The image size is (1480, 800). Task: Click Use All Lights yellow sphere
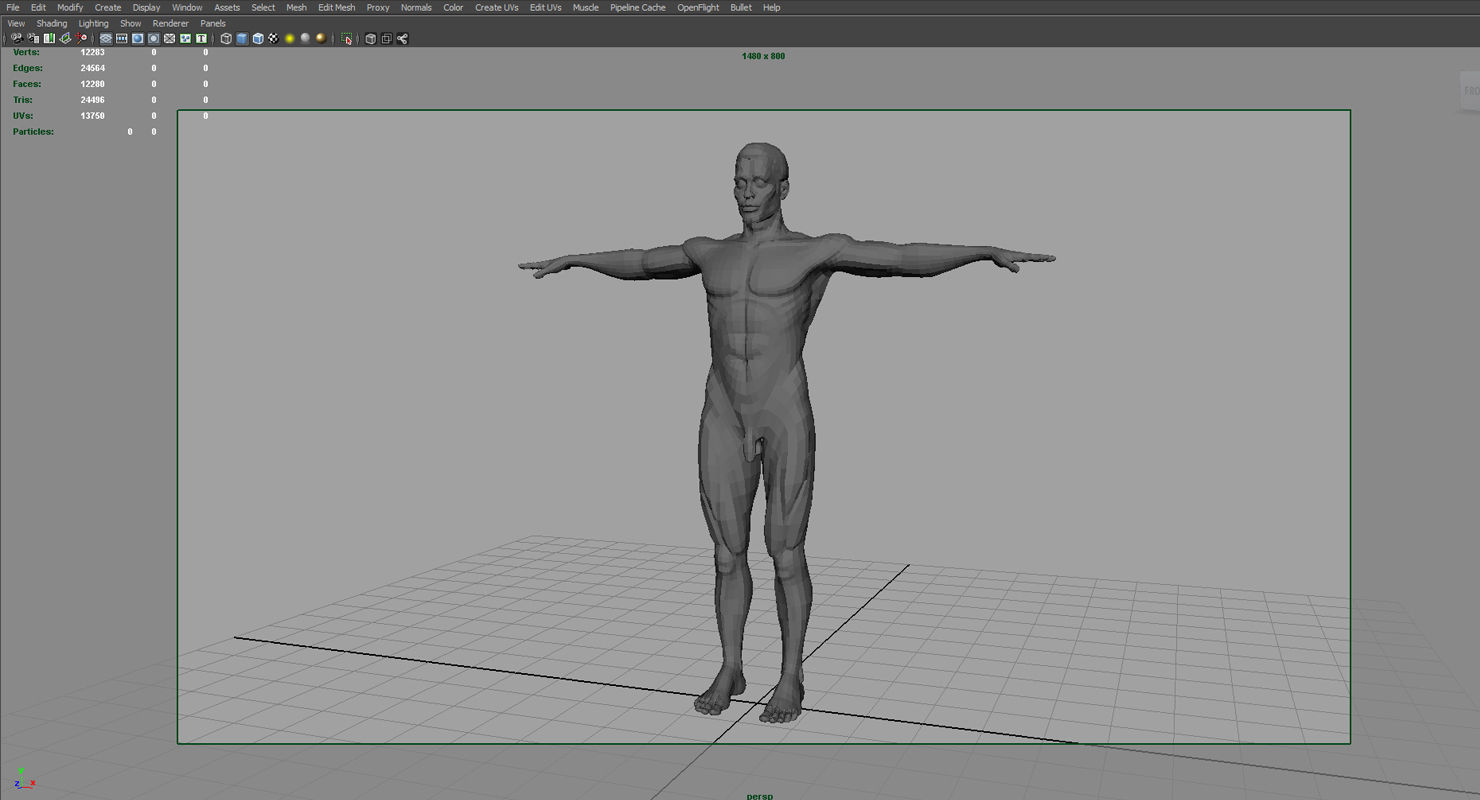(289, 38)
